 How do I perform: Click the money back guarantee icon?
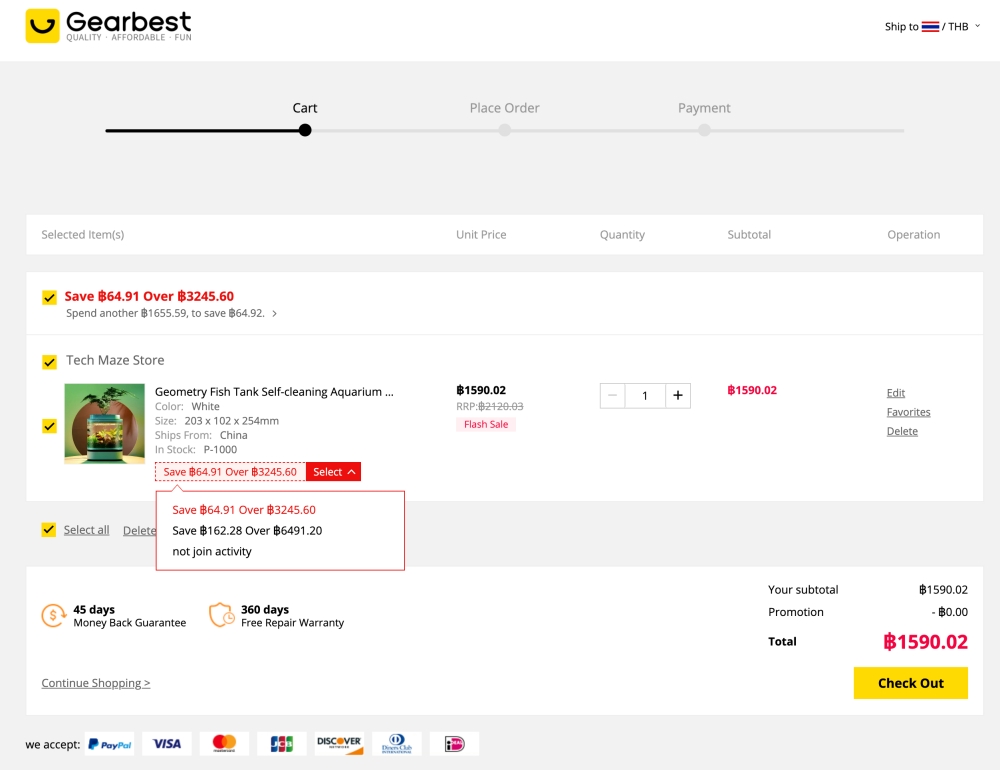coord(54,616)
